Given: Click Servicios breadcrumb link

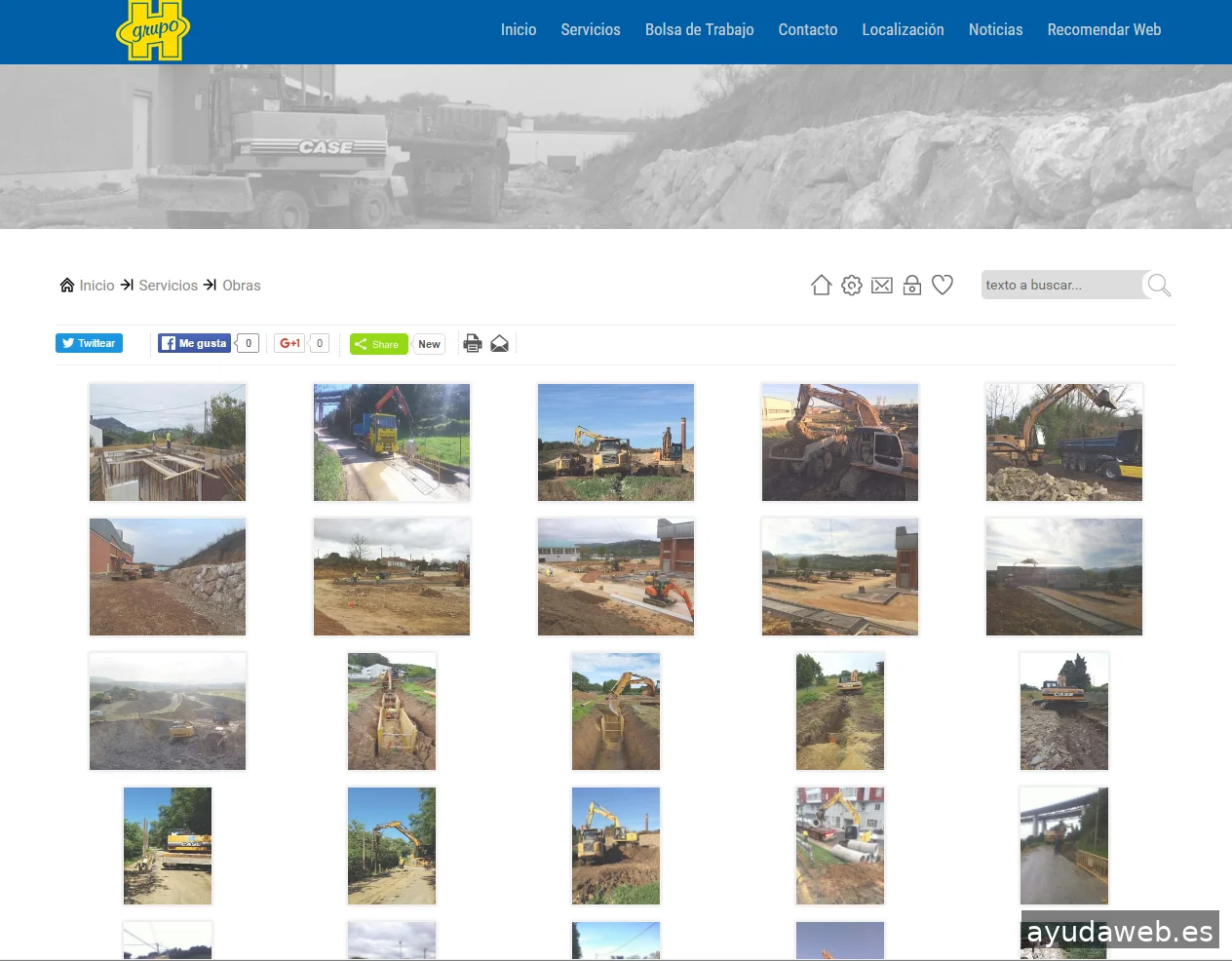Looking at the screenshot, I should point(168,286).
